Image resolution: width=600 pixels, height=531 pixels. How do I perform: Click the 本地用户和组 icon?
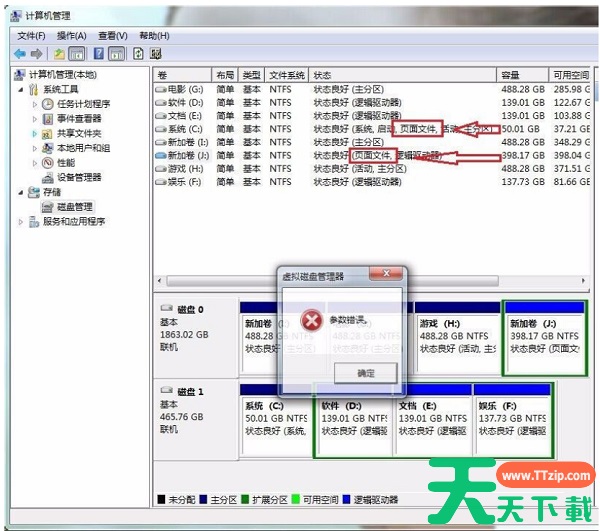click(x=47, y=148)
